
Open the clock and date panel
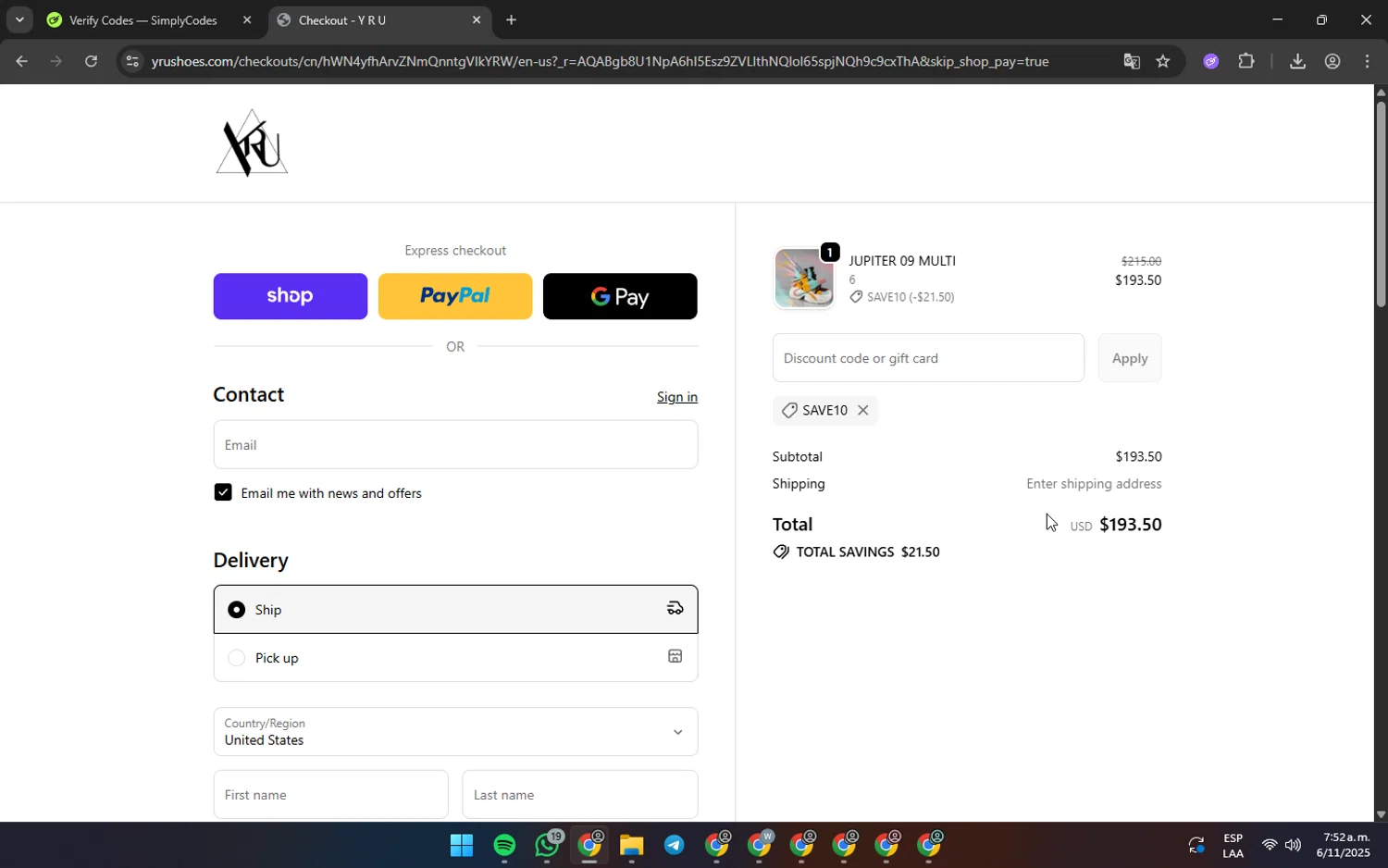point(1345,845)
